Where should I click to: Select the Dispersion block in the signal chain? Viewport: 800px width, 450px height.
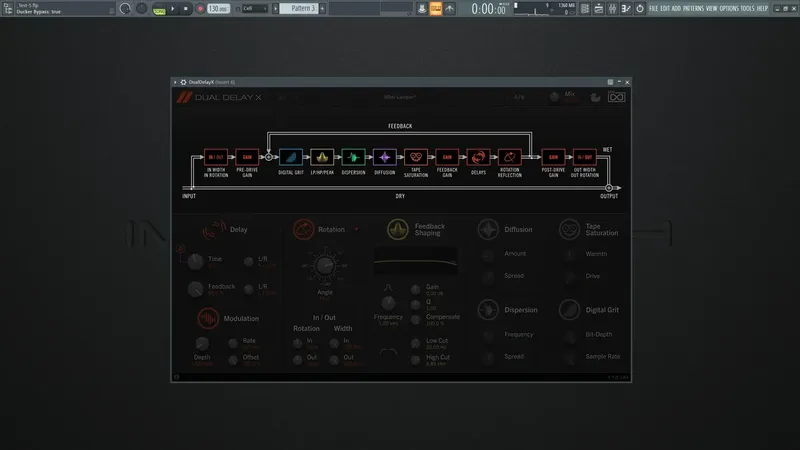coord(353,157)
